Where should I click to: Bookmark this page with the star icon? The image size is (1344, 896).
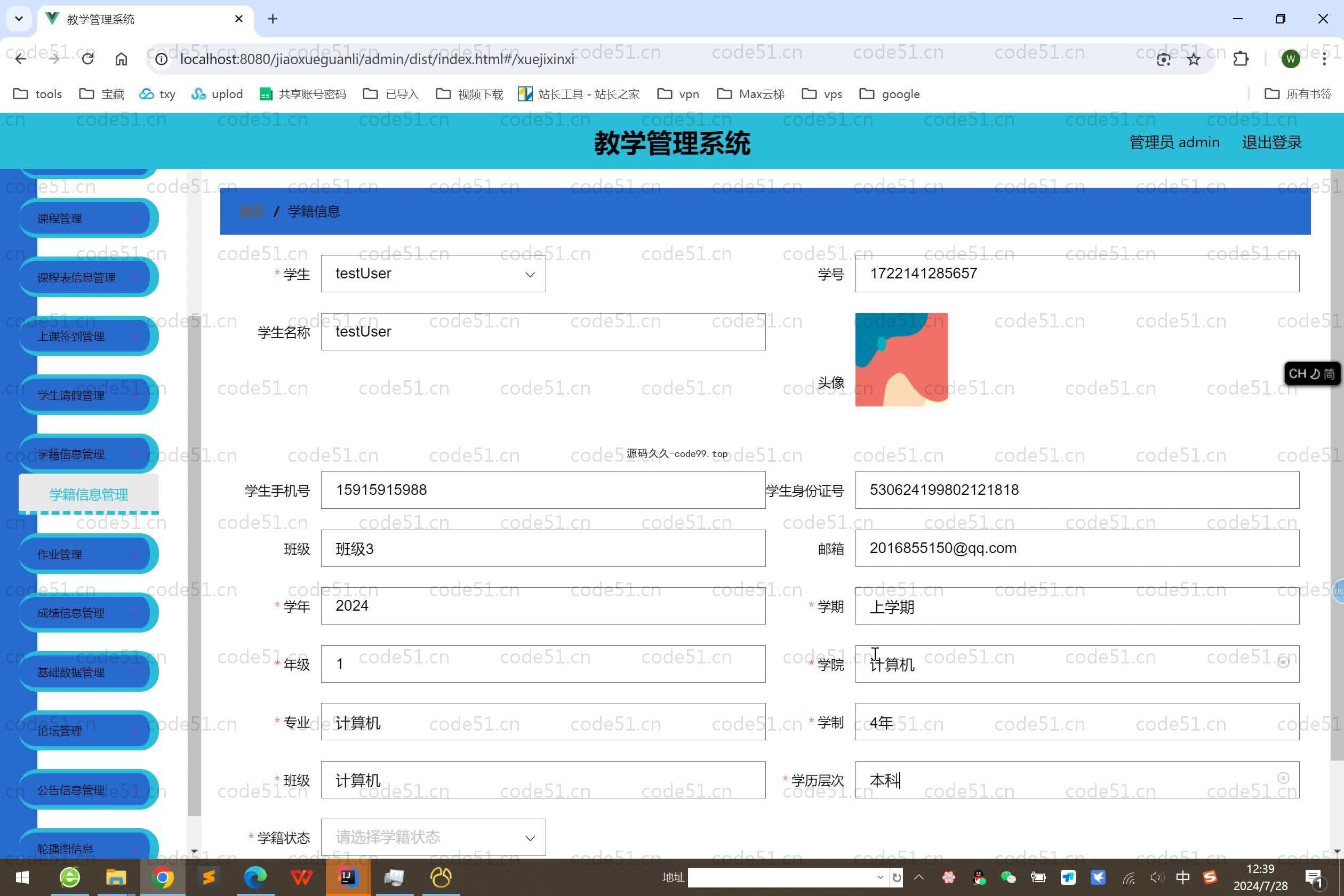pyautogui.click(x=1194, y=59)
